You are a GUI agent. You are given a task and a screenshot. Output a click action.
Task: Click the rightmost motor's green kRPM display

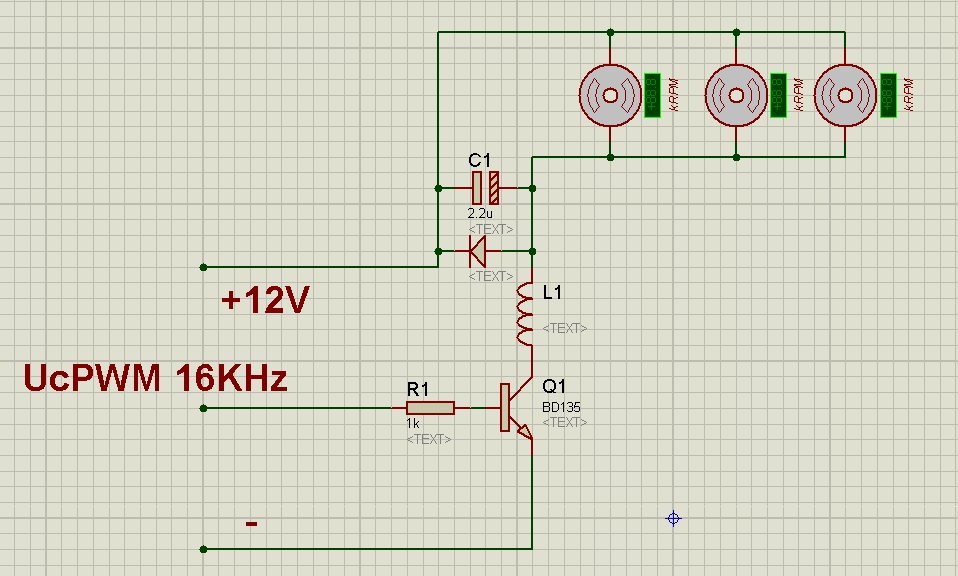[x=888, y=95]
